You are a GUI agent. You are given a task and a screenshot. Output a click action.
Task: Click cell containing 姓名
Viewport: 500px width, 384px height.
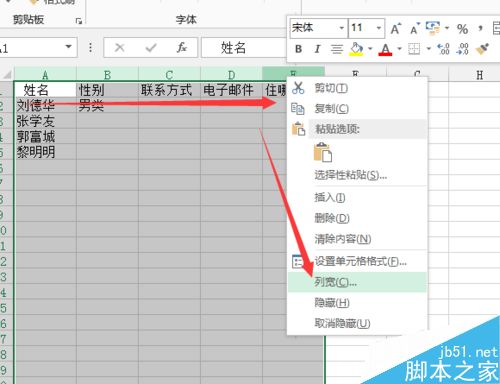[x=45, y=90]
